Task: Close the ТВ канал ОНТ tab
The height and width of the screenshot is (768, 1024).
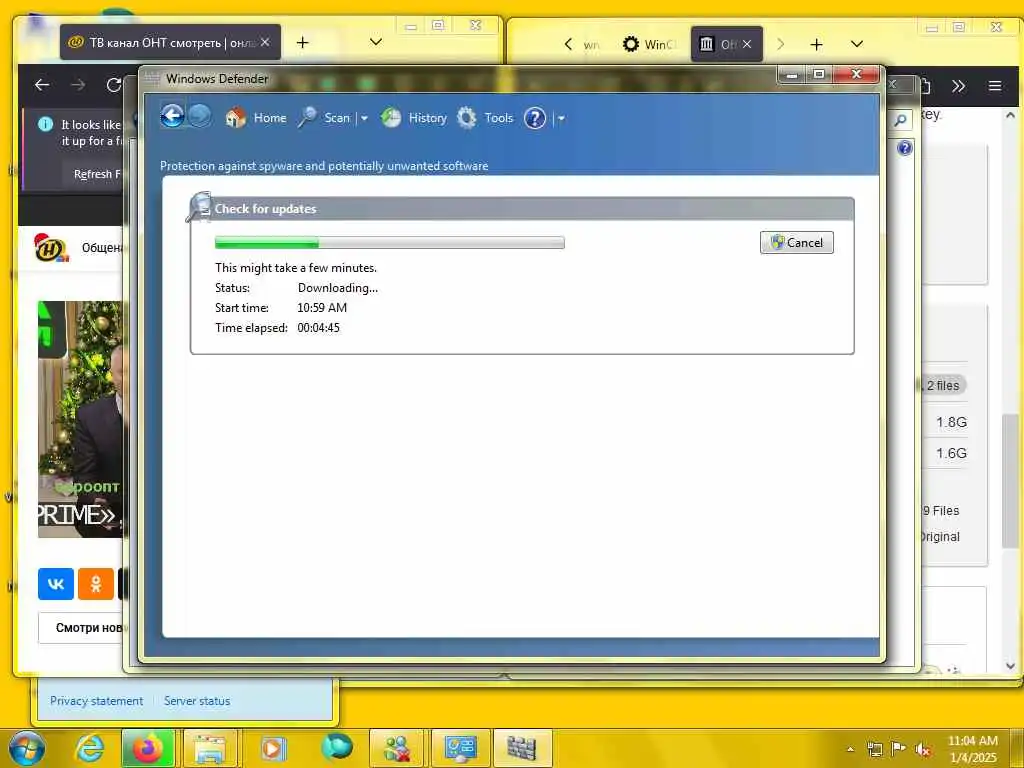Action: [x=265, y=42]
